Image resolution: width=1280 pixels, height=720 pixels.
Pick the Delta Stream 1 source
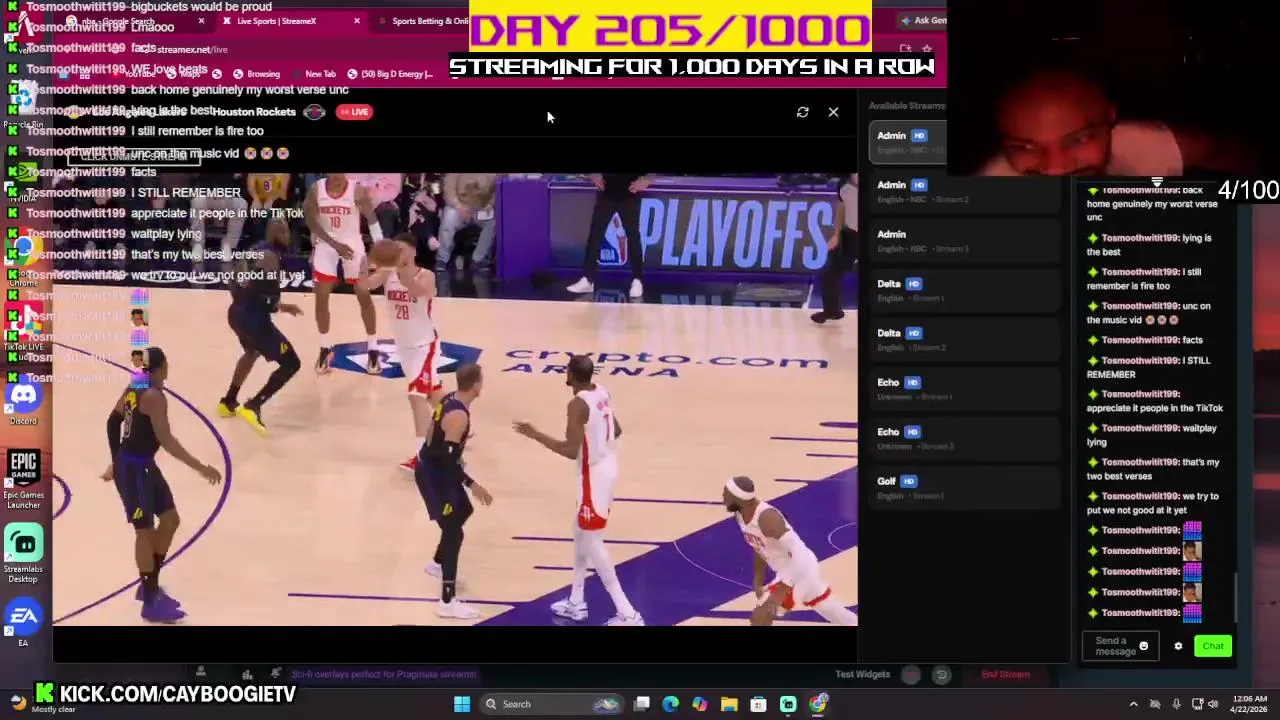(965, 290)
